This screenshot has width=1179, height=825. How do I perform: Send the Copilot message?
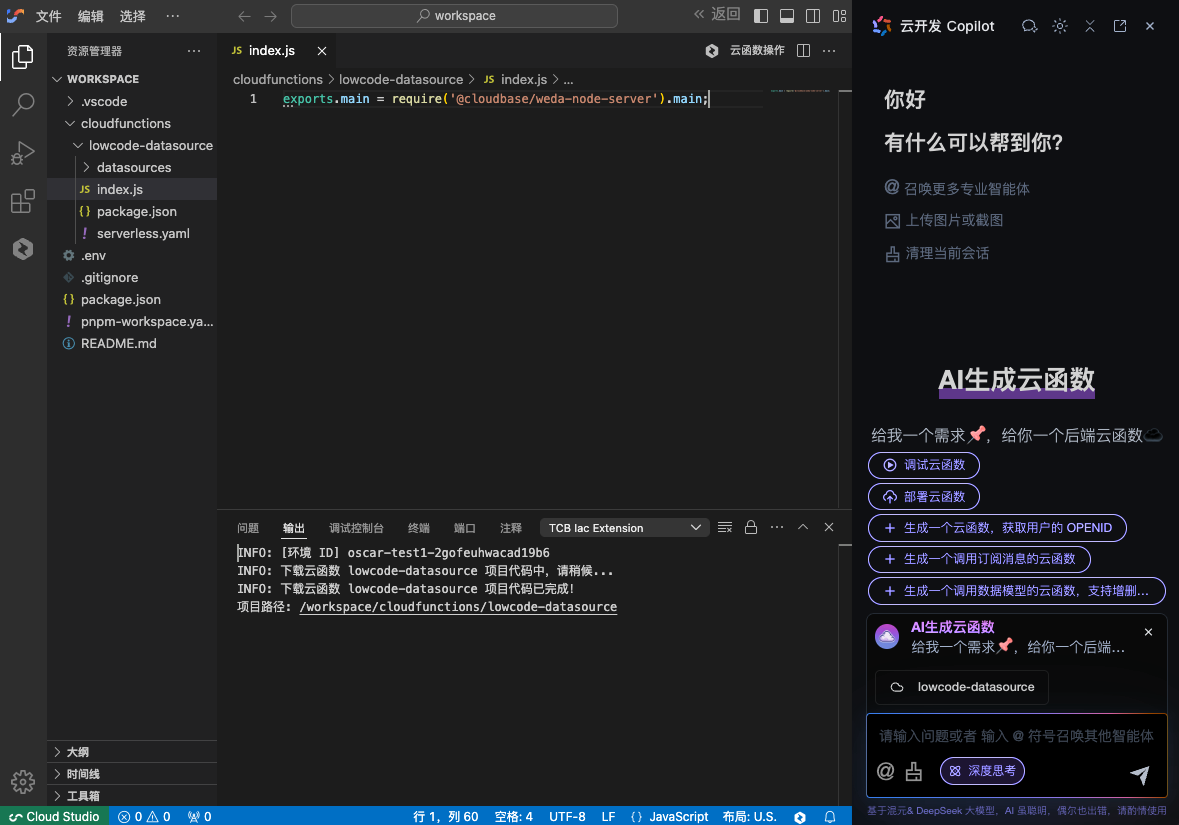(1140, 775)
